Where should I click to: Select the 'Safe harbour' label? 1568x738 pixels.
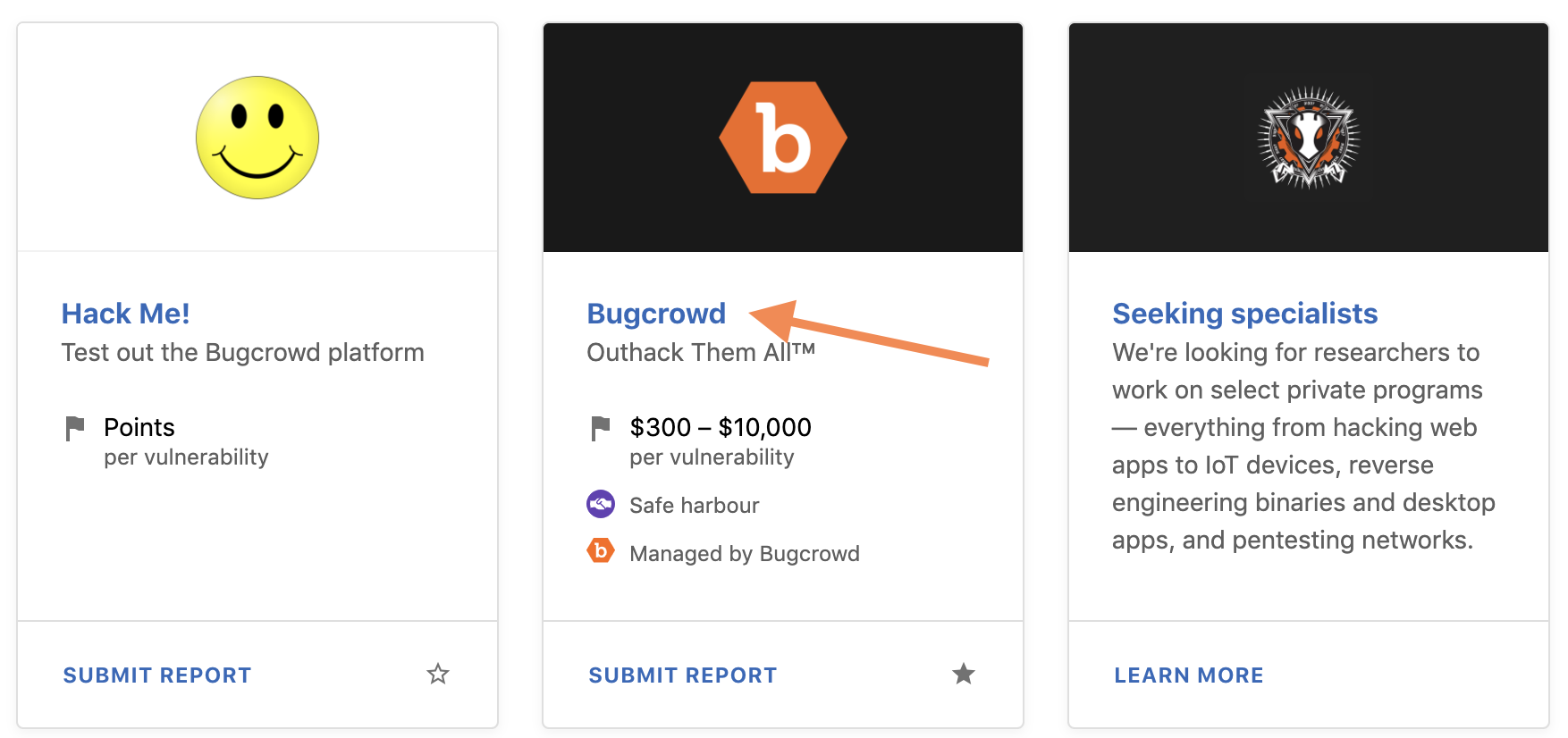click(695, 506)
